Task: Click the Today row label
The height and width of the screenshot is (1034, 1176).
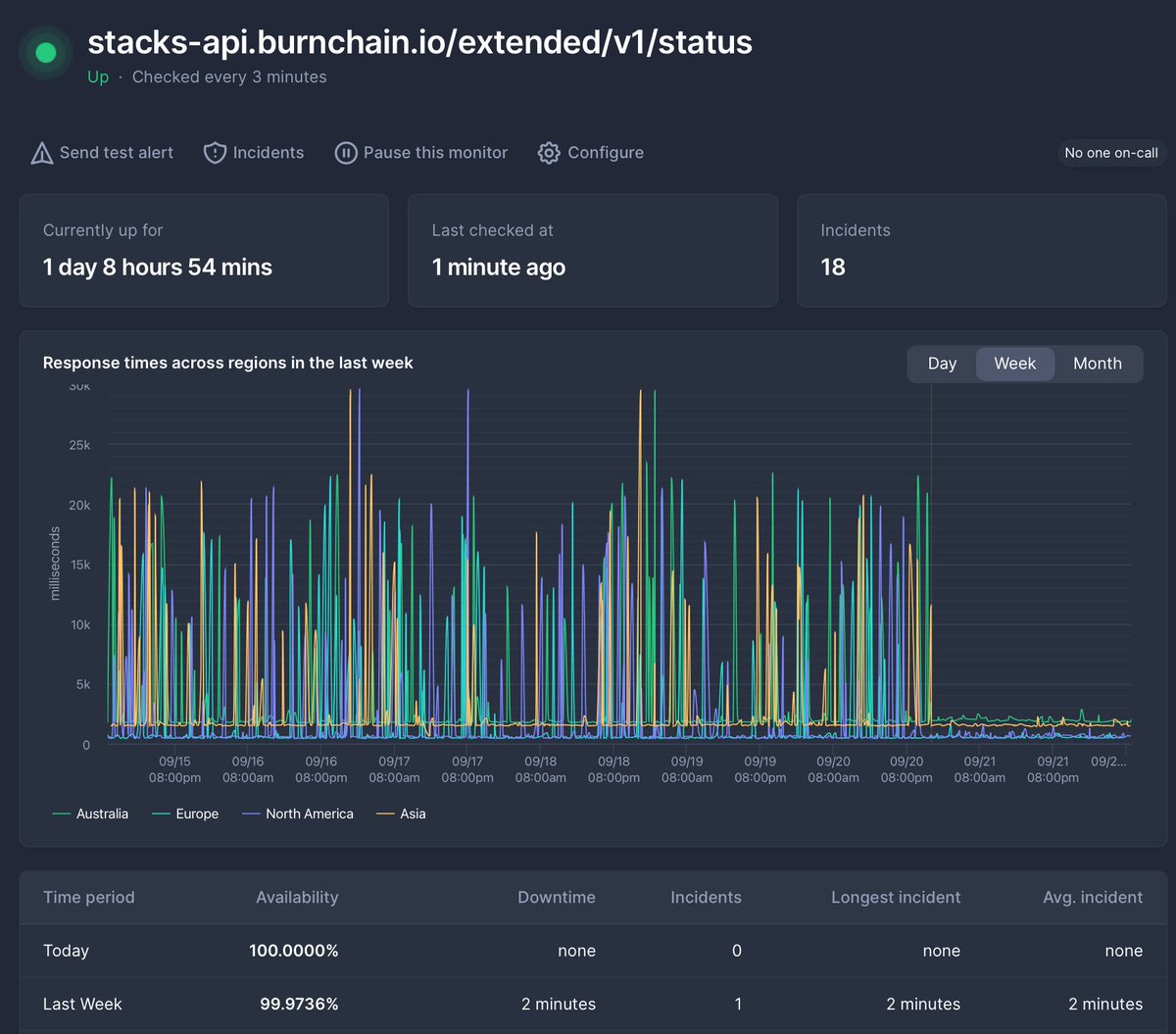Action: pyautogui.click(x=66, y=951)
